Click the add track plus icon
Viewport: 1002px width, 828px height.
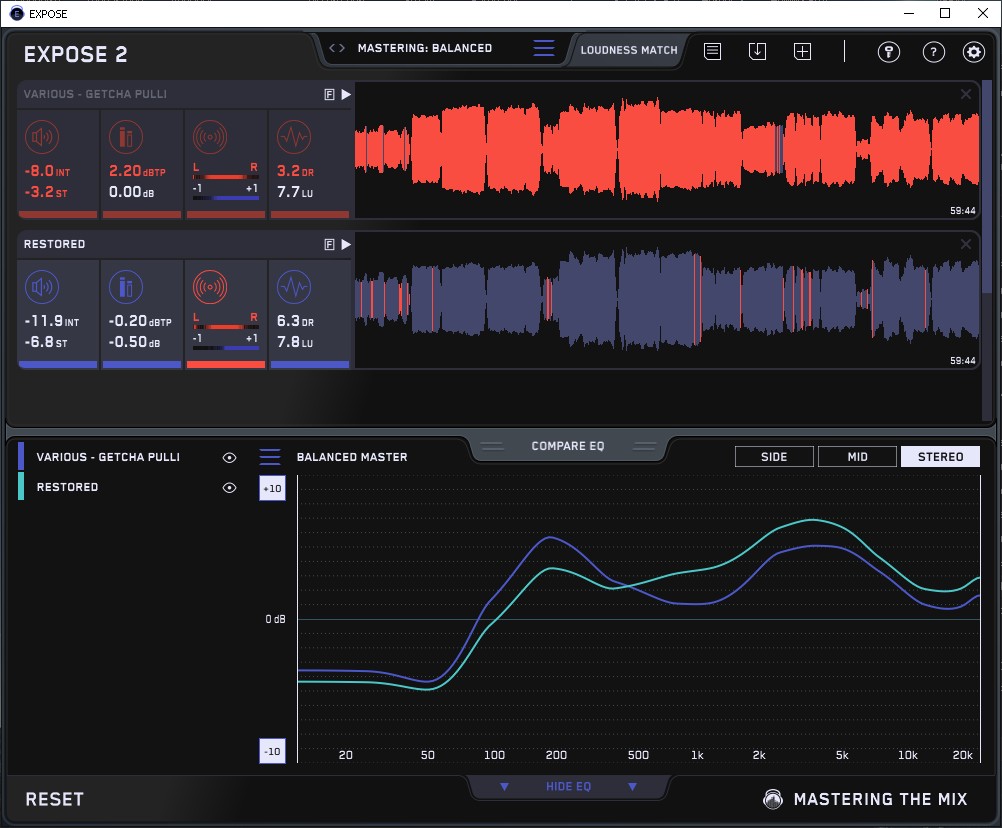[803, 52]
